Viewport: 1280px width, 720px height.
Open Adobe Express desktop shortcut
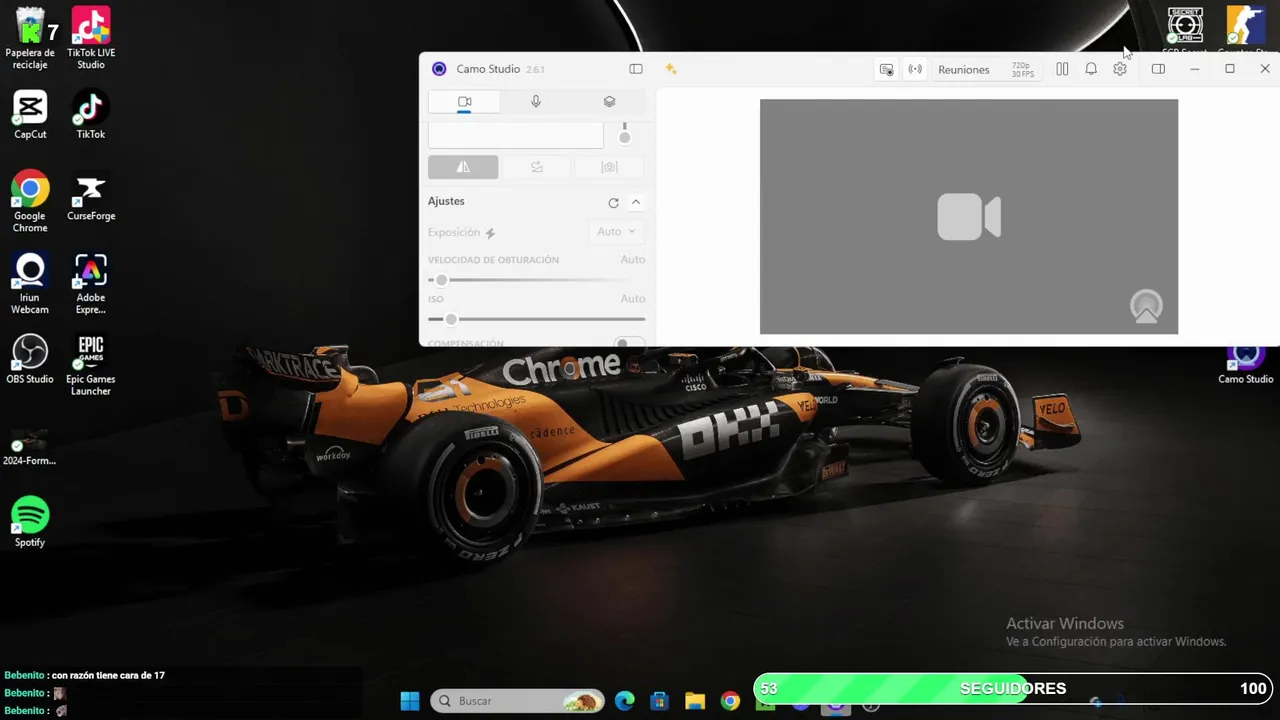click(x=91, y=283)
